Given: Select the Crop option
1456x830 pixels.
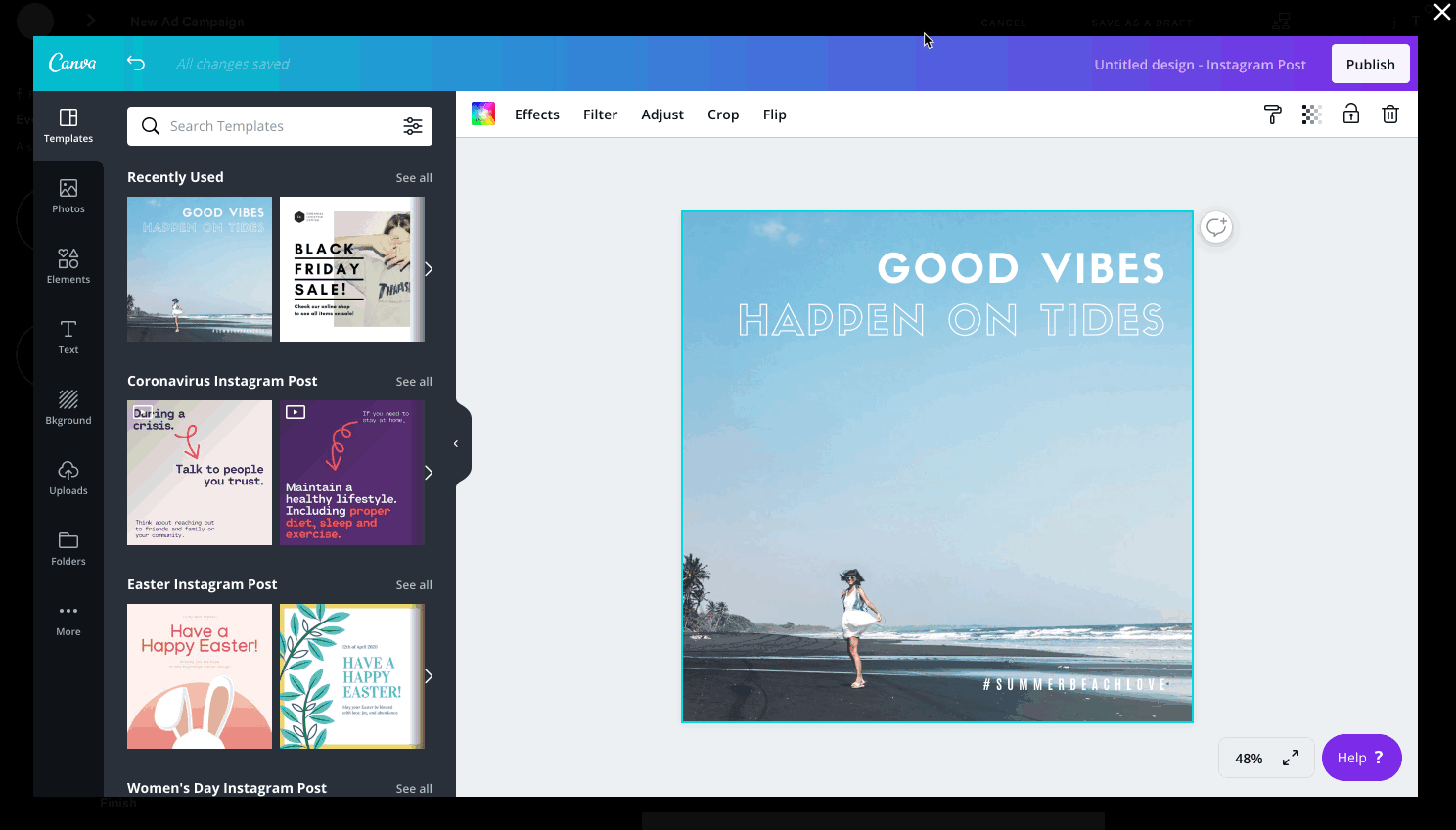Looking at the screenshot, I should pyautogui.click(x=723, y=115).
